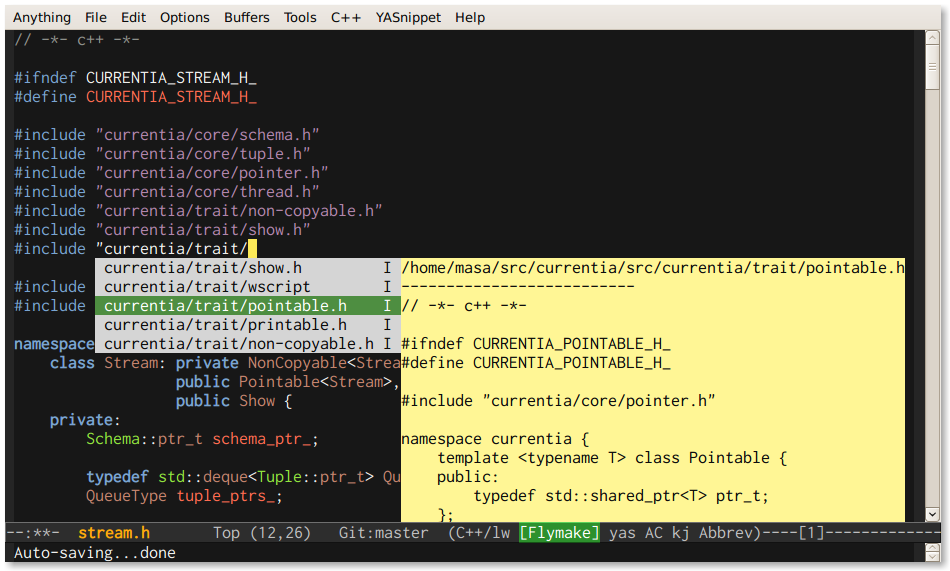Viewport: 950px width, 571px height.
Task: Click scrollbar down arrow of editor
Action: [x=932, y=515]
